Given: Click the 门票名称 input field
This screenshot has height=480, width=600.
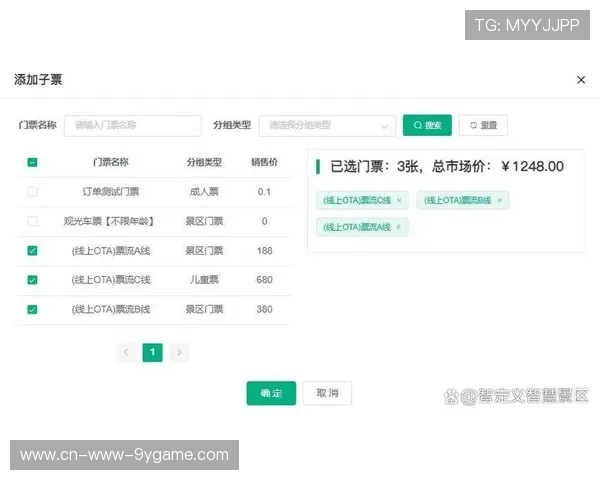Looking at the screenshot, I should tap(133, 126).
